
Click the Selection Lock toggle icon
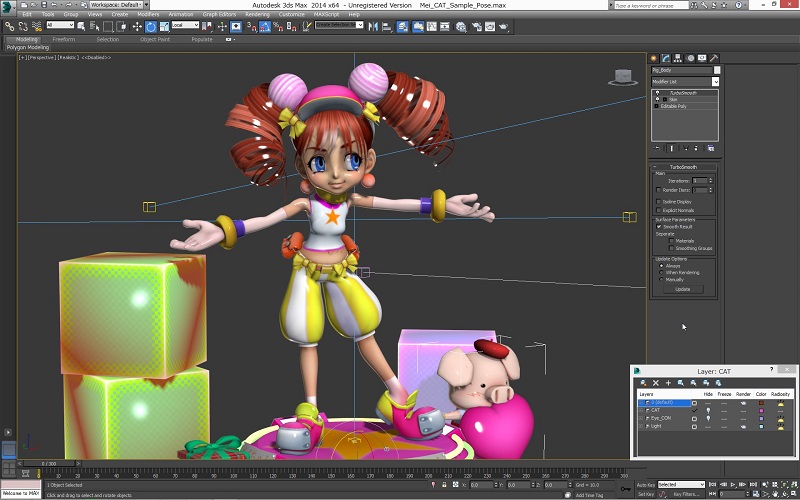(444, 485)
